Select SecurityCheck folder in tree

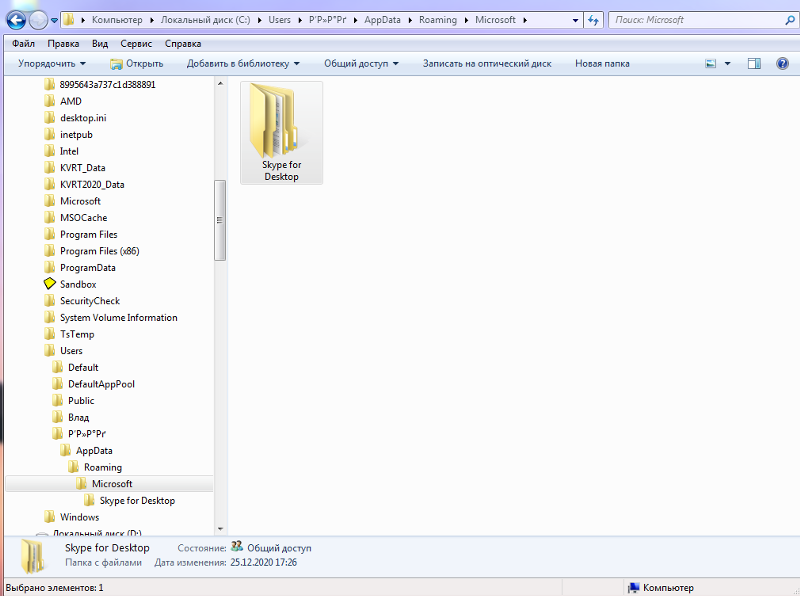pyautogui.click(x=89, y=301)
